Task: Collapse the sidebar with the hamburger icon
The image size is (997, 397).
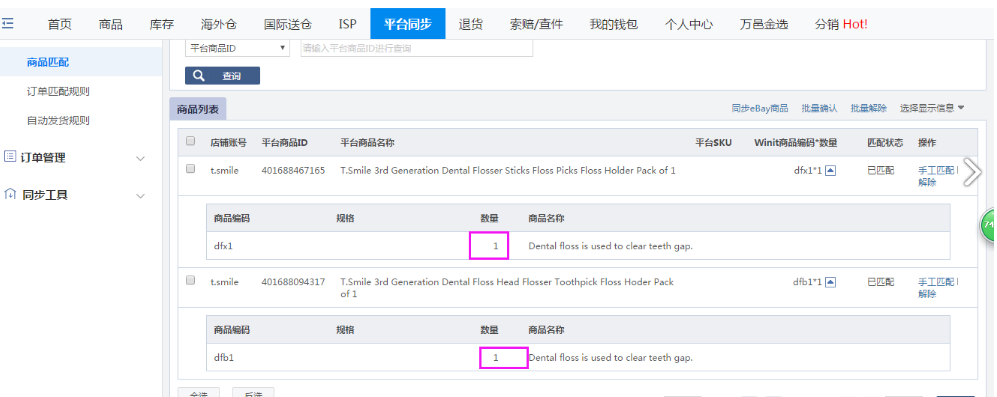Action: point(7,24)
